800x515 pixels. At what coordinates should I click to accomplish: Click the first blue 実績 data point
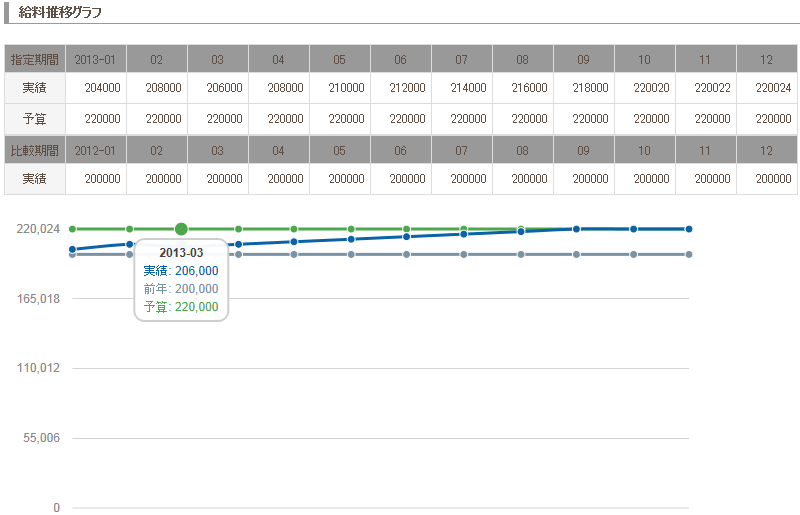(x=72, y=249)
